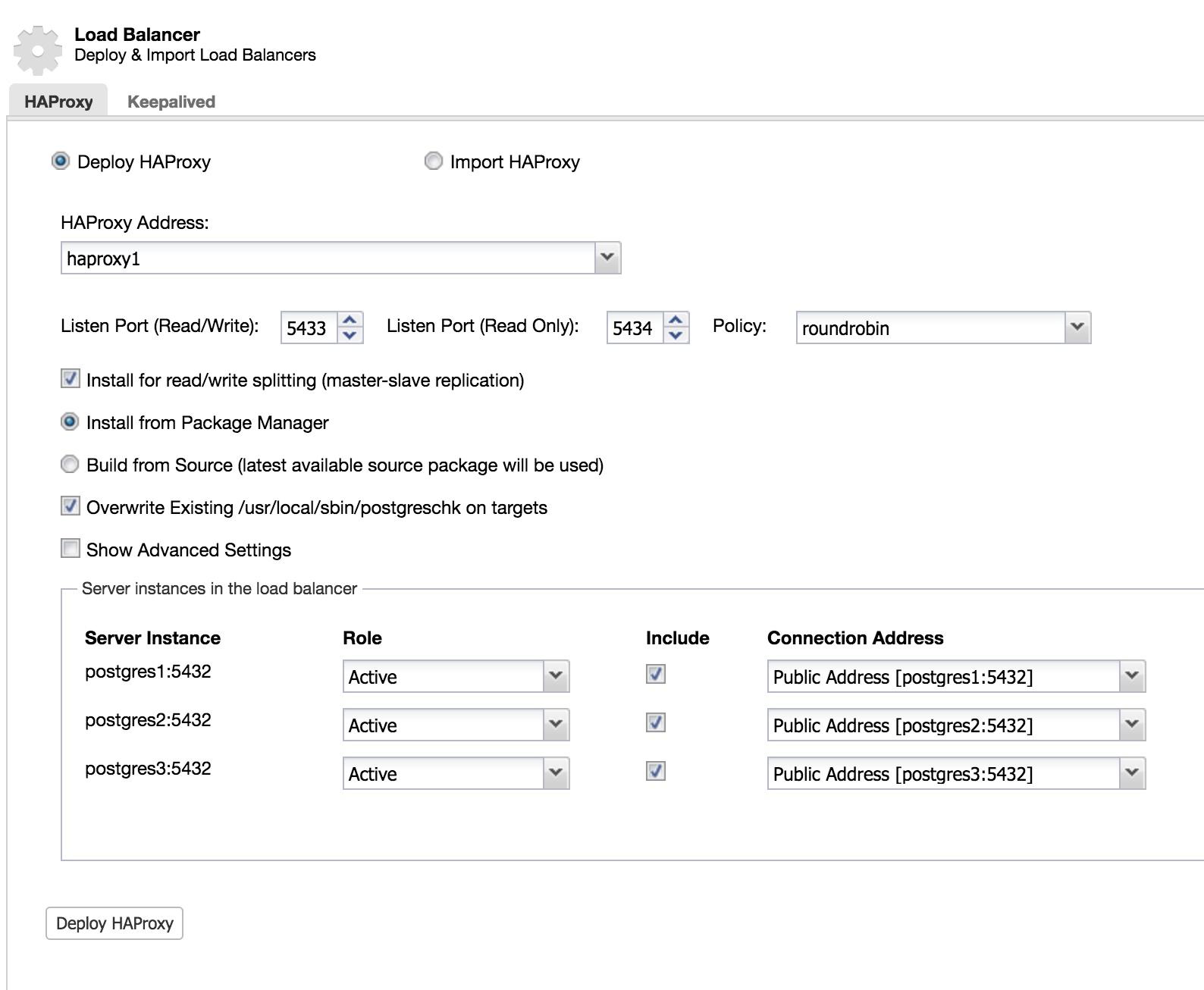1204x990 pixels.
Task: Click the Read Only listen port field 5434
Action: point(635,327)
